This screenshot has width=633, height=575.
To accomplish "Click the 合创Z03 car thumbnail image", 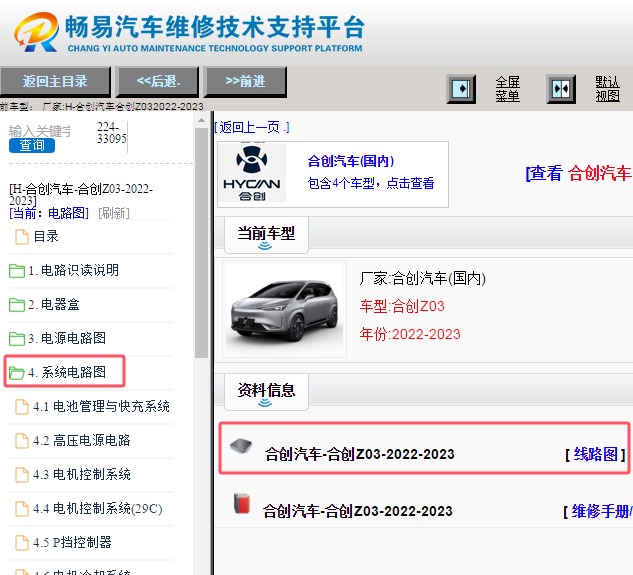I will (x=285, y=309).
